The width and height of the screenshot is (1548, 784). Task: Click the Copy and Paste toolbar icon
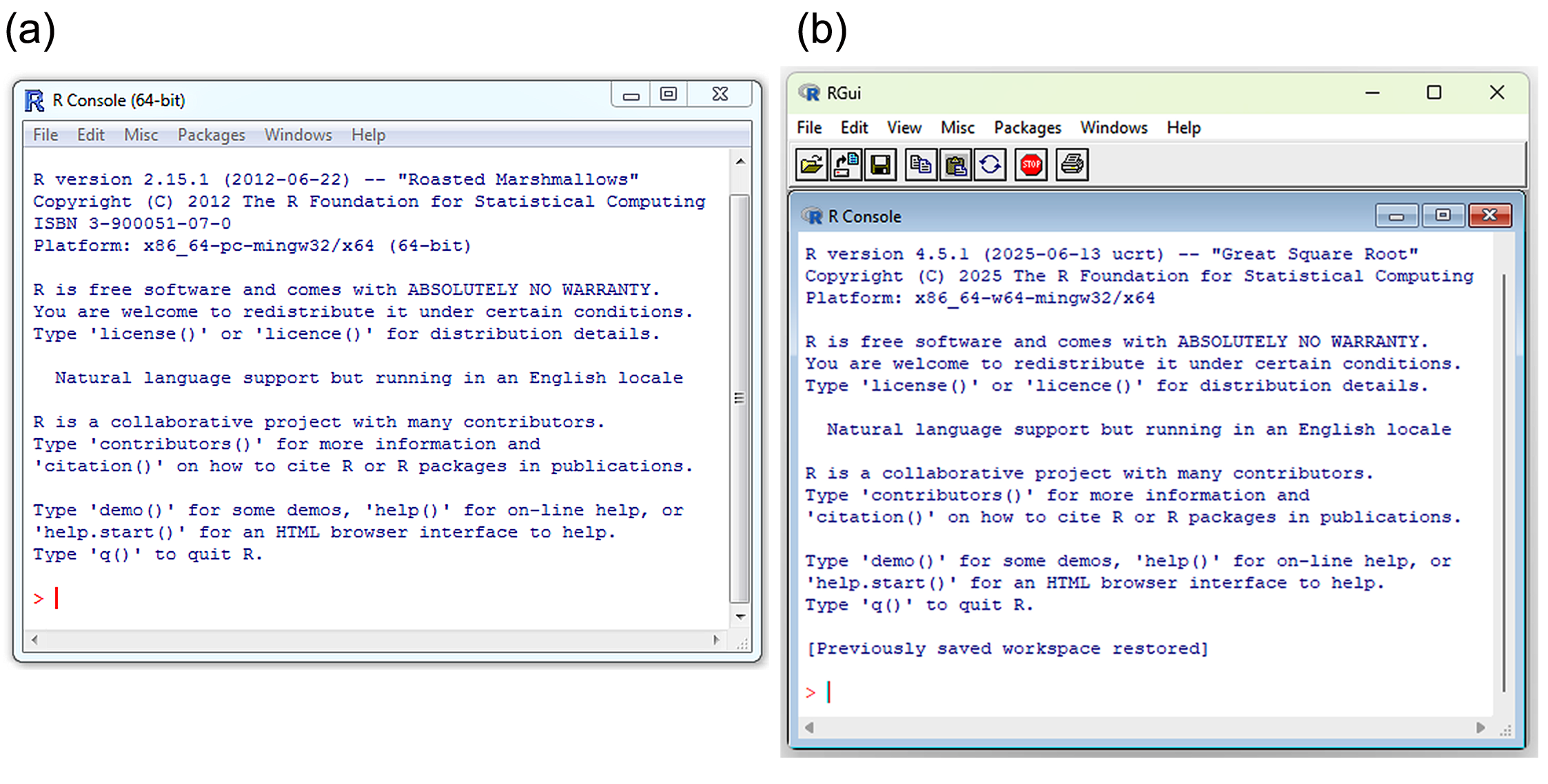(x=990, y=164)
